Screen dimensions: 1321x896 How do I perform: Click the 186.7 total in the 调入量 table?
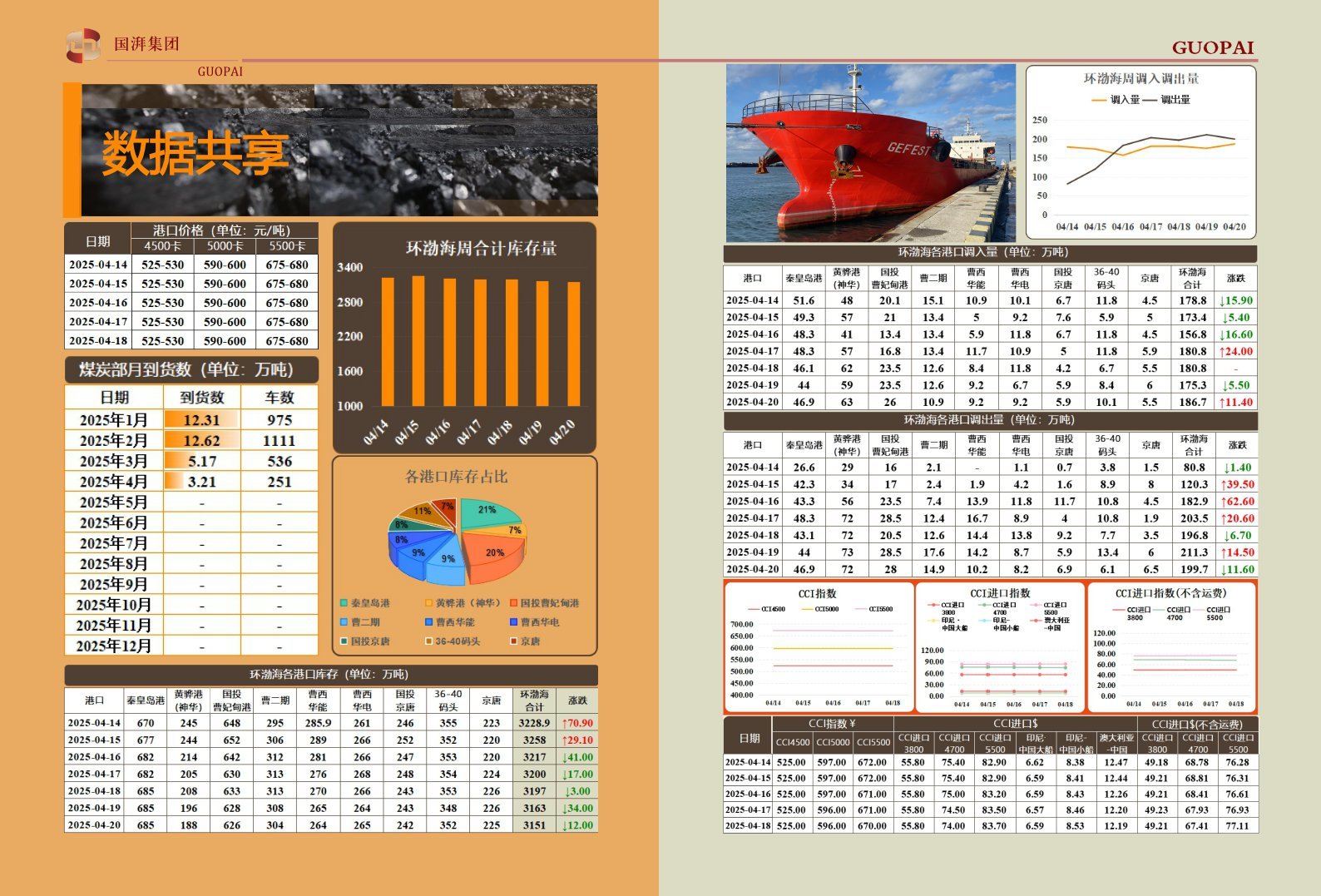(1192, 402)
